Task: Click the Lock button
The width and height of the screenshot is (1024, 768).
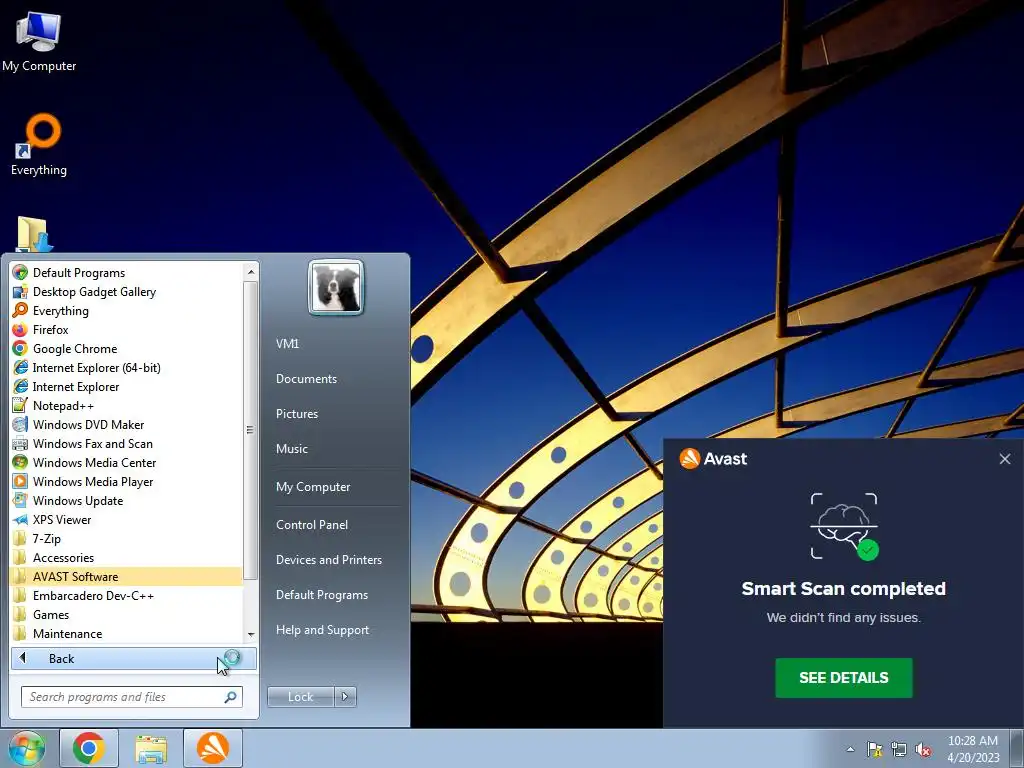Action: (300, 697)
